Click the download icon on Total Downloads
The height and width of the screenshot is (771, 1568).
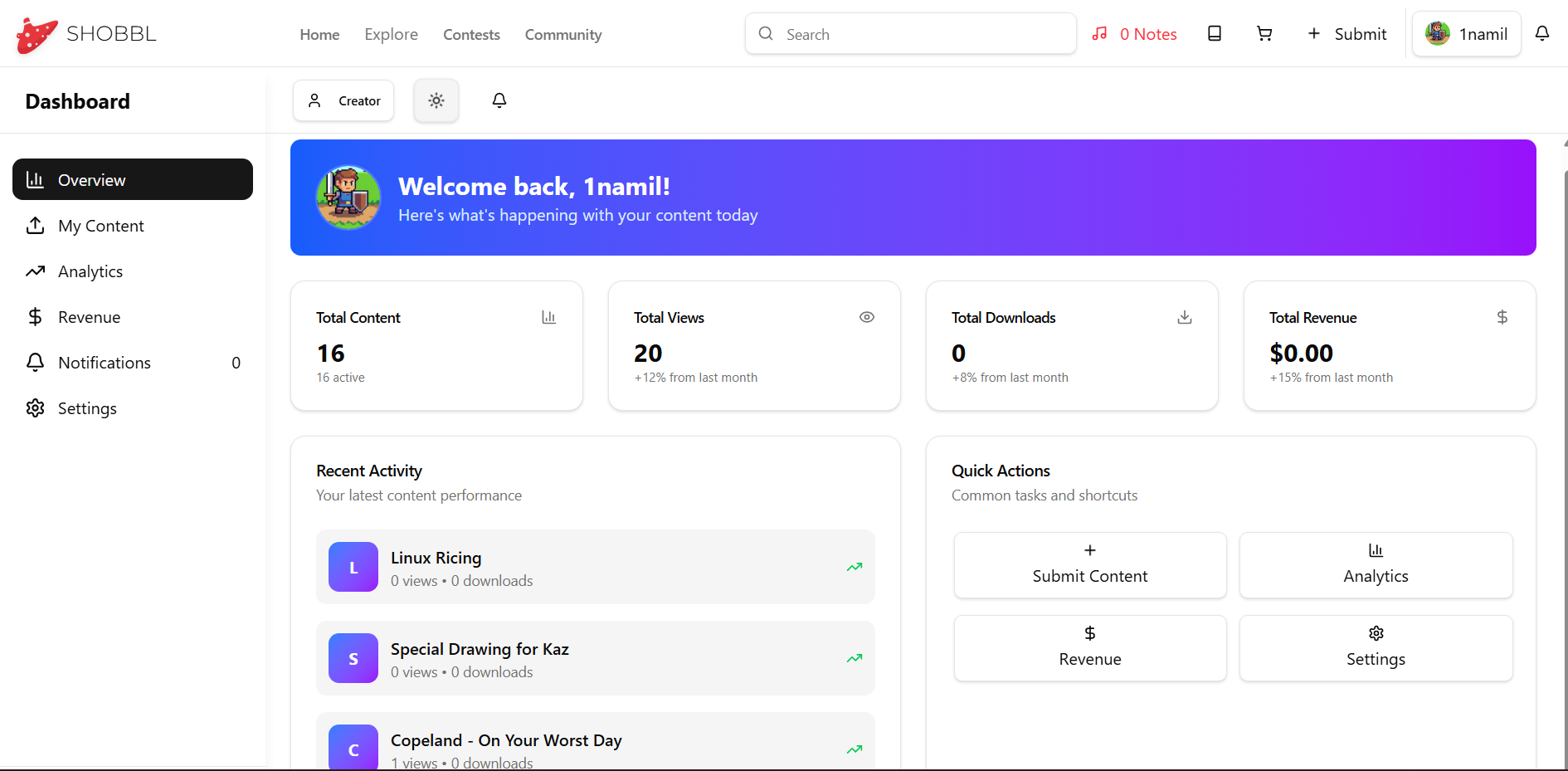[x=1184, y=317]
